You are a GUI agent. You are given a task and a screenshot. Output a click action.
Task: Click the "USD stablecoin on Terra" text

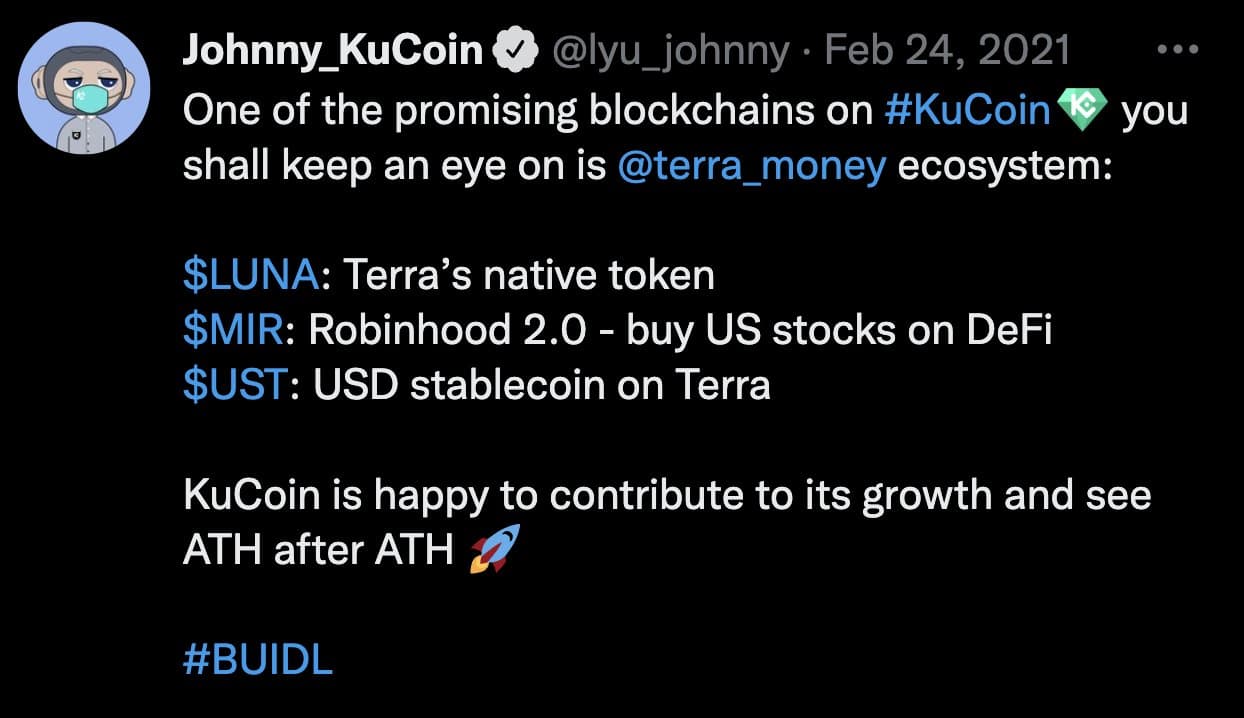tap(542, 386)
